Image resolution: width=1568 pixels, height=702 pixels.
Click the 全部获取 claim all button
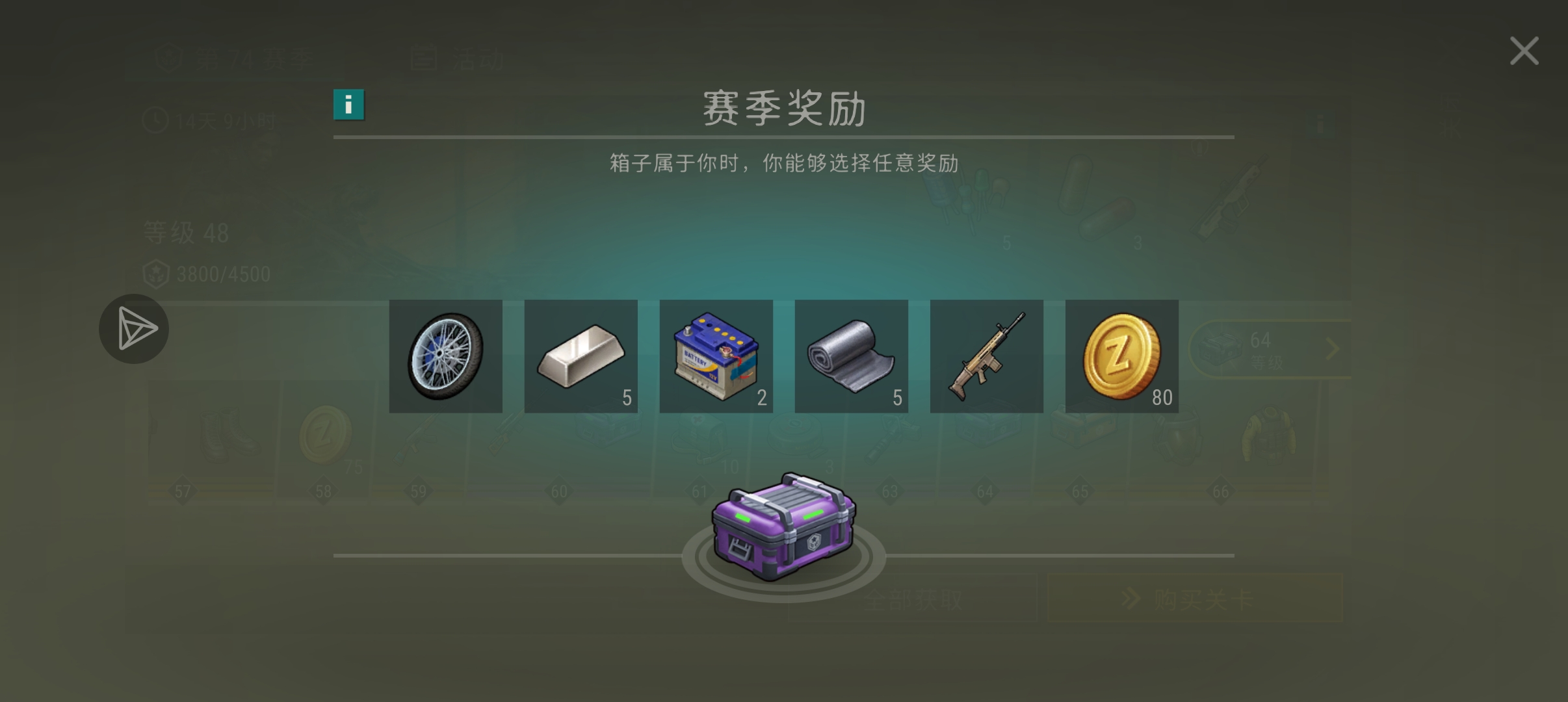tap(912, 598)
